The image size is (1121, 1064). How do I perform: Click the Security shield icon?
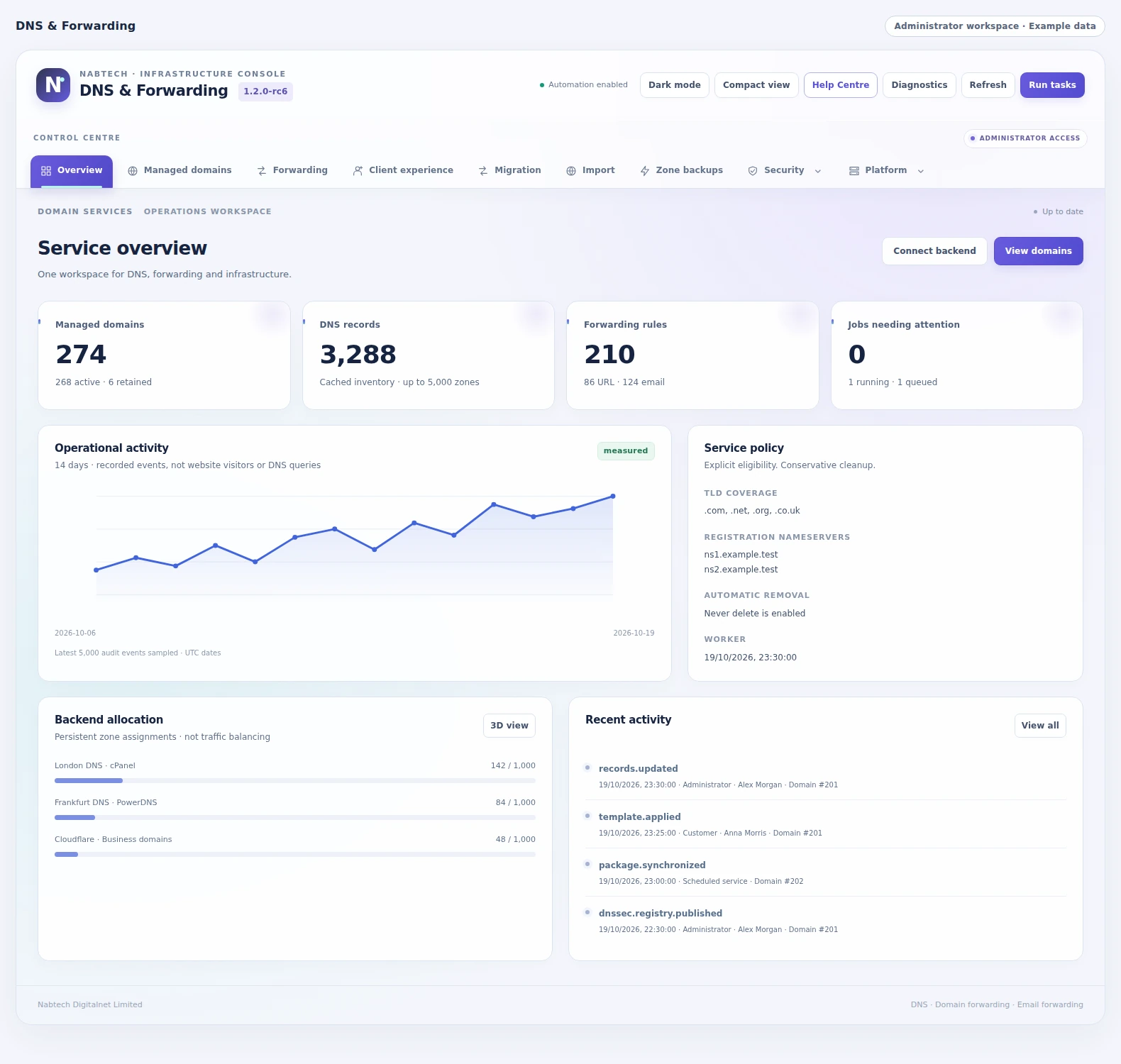click(753, 171)
